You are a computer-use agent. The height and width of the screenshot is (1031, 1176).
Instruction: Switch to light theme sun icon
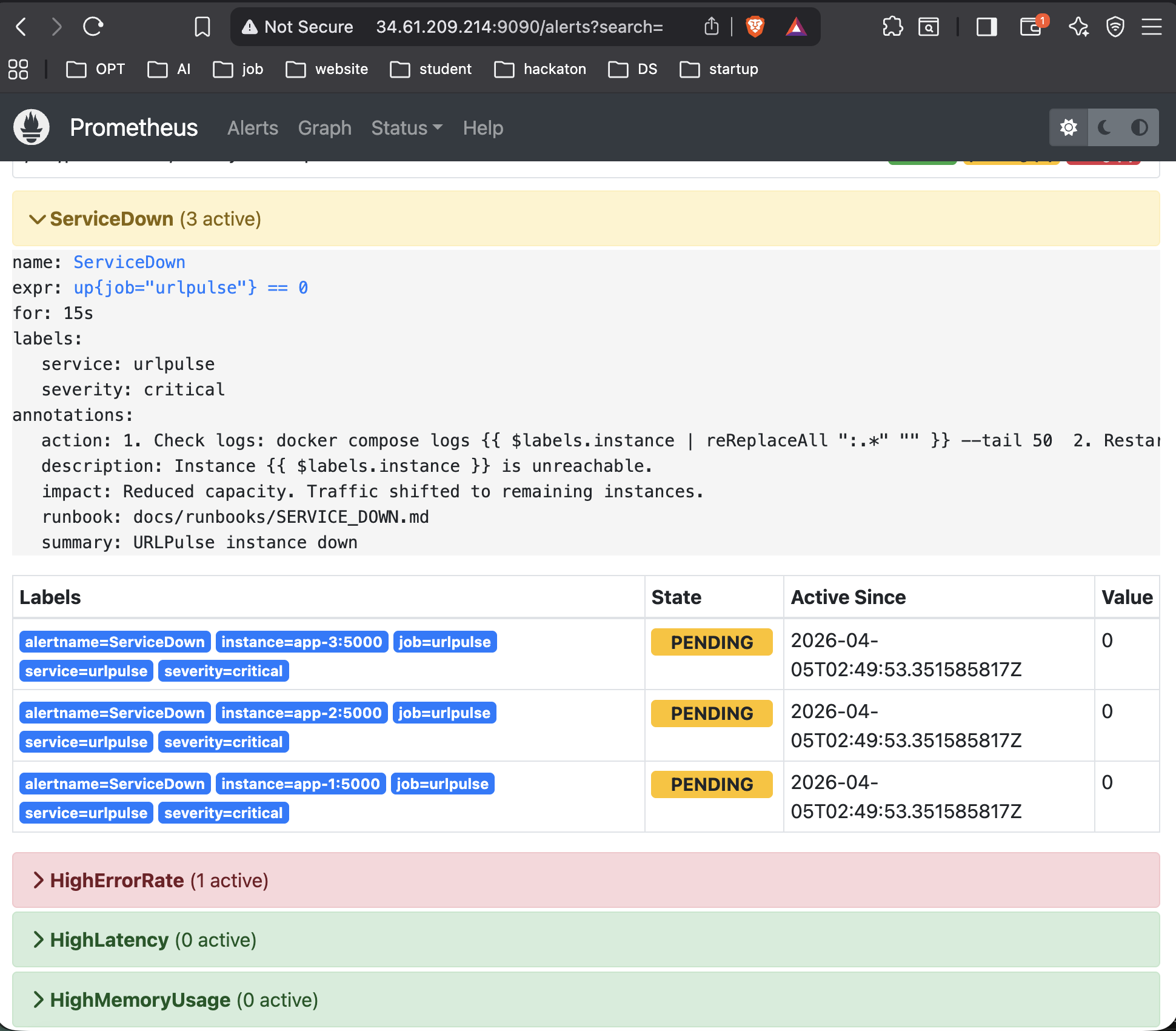1069,127
